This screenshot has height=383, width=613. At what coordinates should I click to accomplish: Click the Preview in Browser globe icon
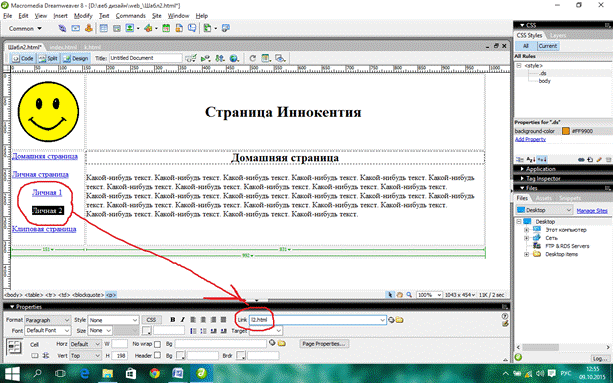234,58
